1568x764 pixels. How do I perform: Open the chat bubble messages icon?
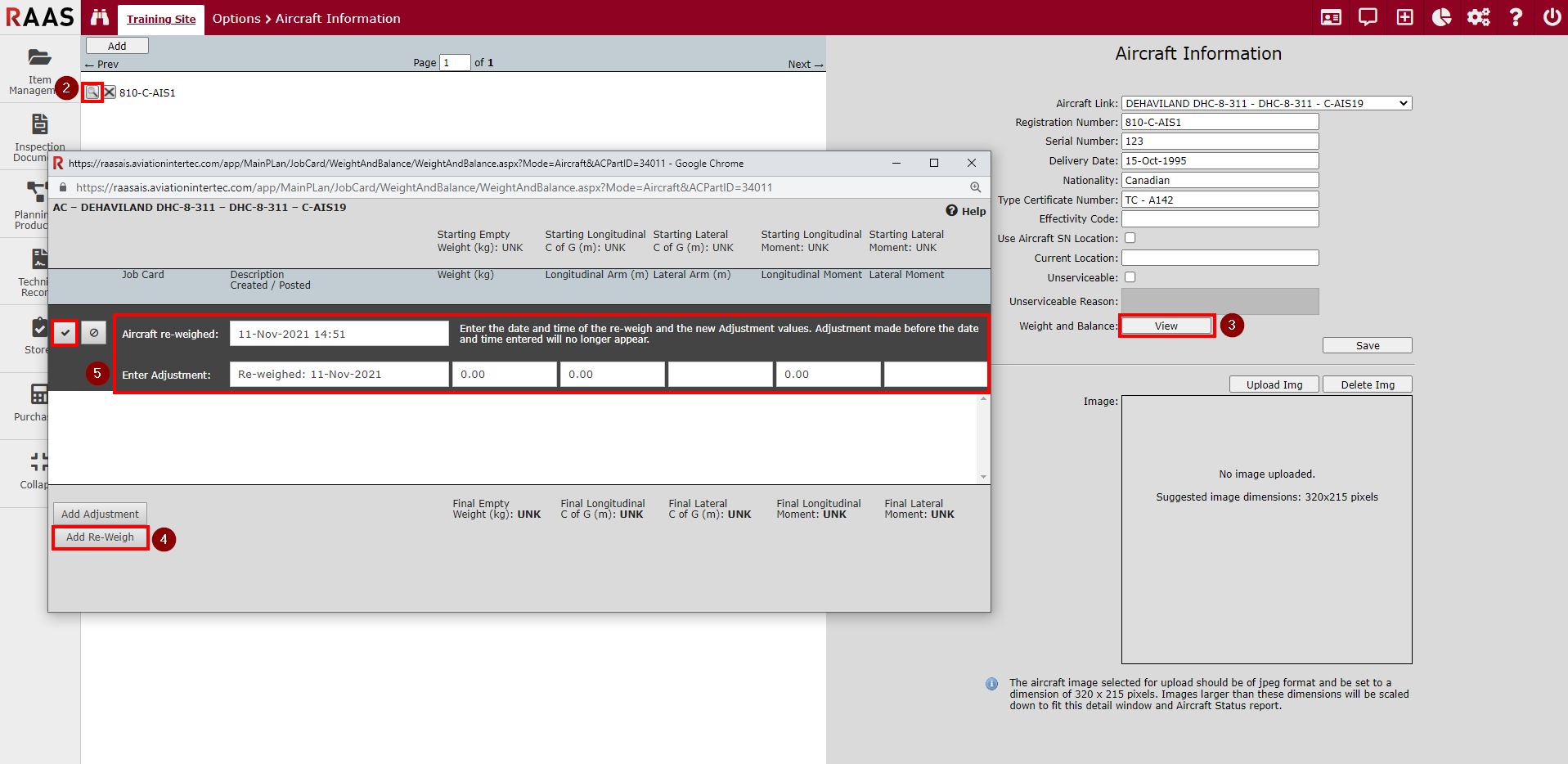point(1368,17)
